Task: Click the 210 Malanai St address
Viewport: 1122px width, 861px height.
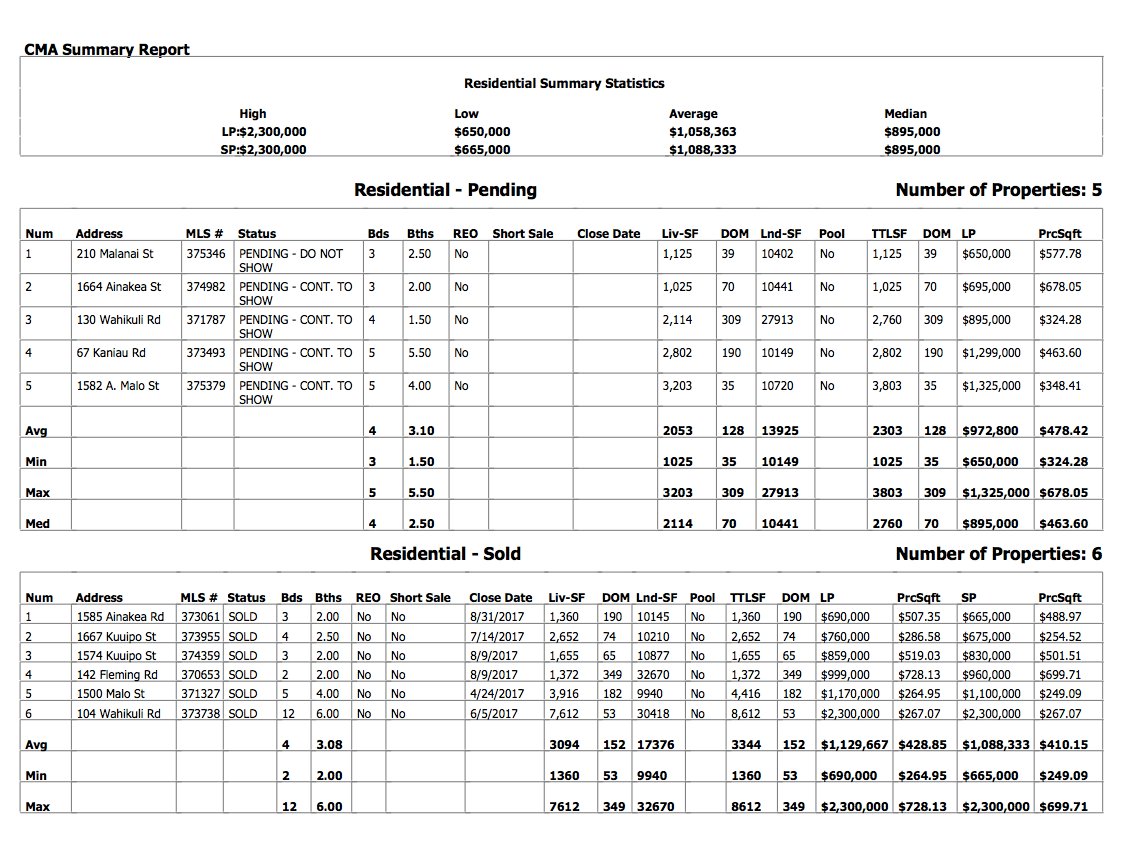Action: click(115, 254)
